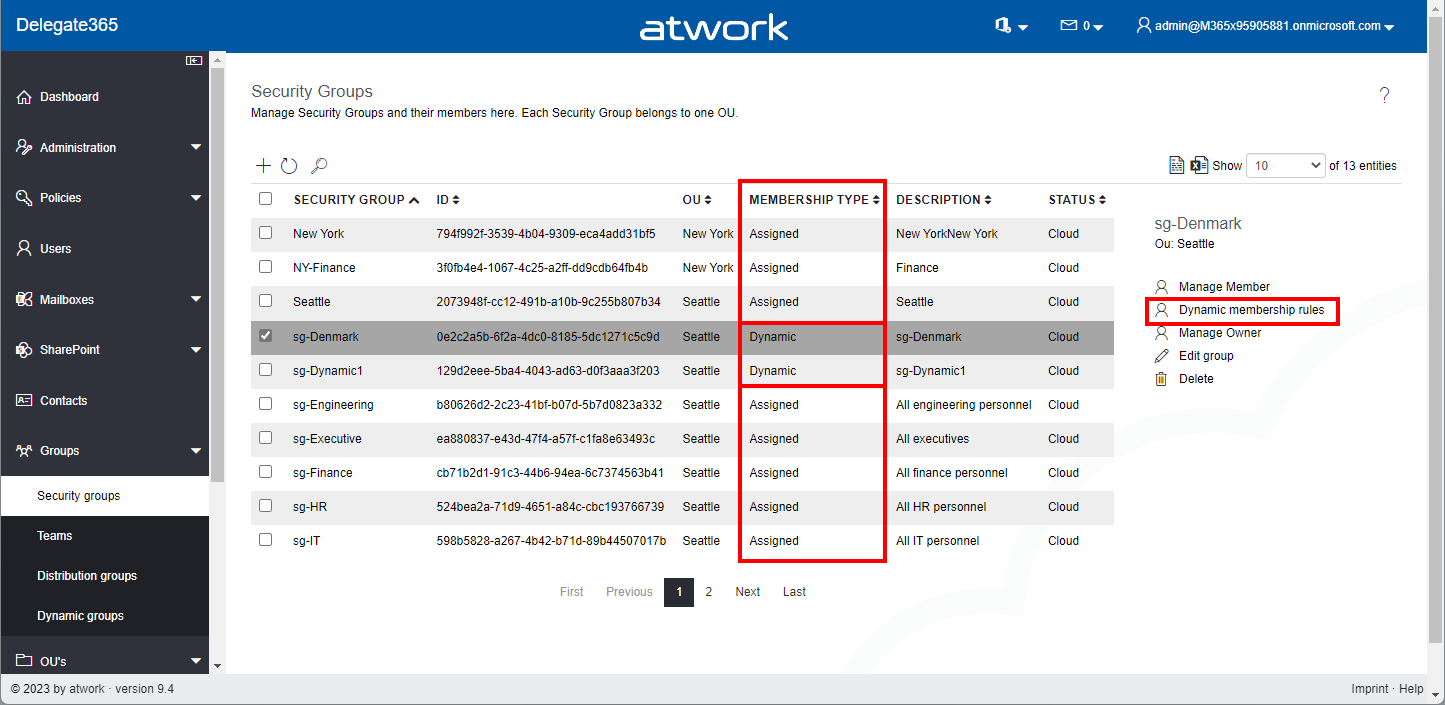Collapse the sidebar using the toggle icon

(194, 61)
